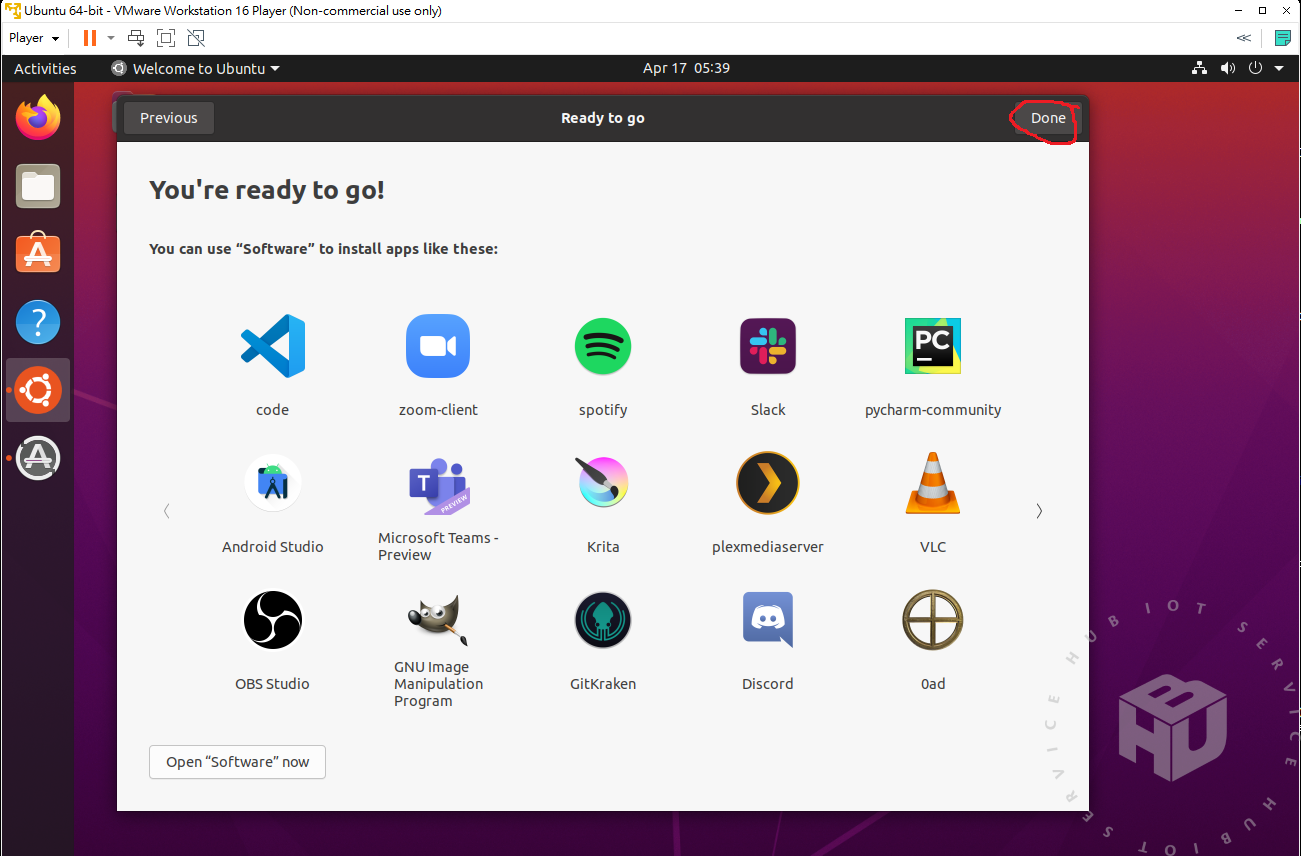Choose the spotify app icon

pyautogui.click(x=603, y=346)
